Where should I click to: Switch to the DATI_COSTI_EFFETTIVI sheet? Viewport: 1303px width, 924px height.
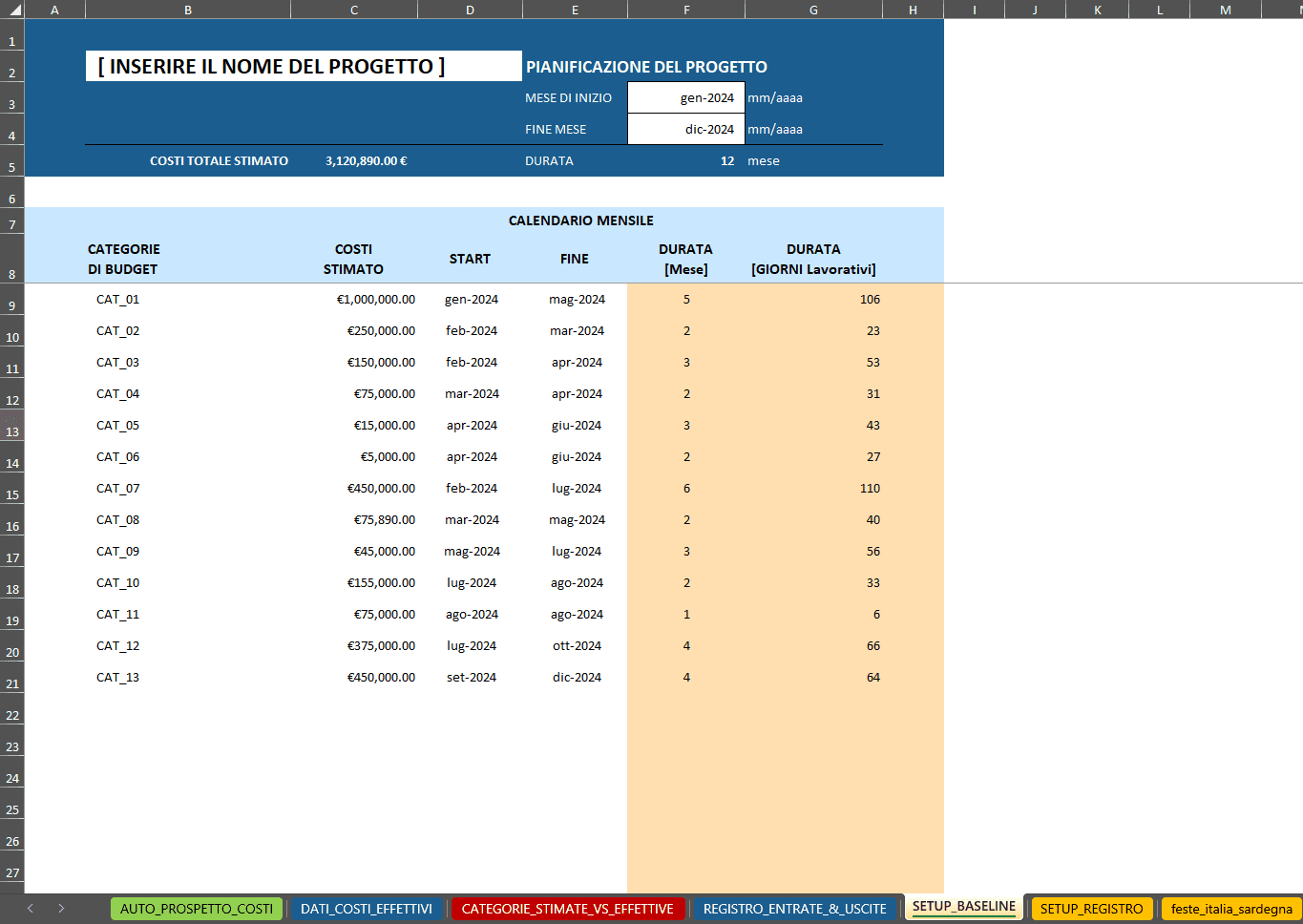pos(366,908)
